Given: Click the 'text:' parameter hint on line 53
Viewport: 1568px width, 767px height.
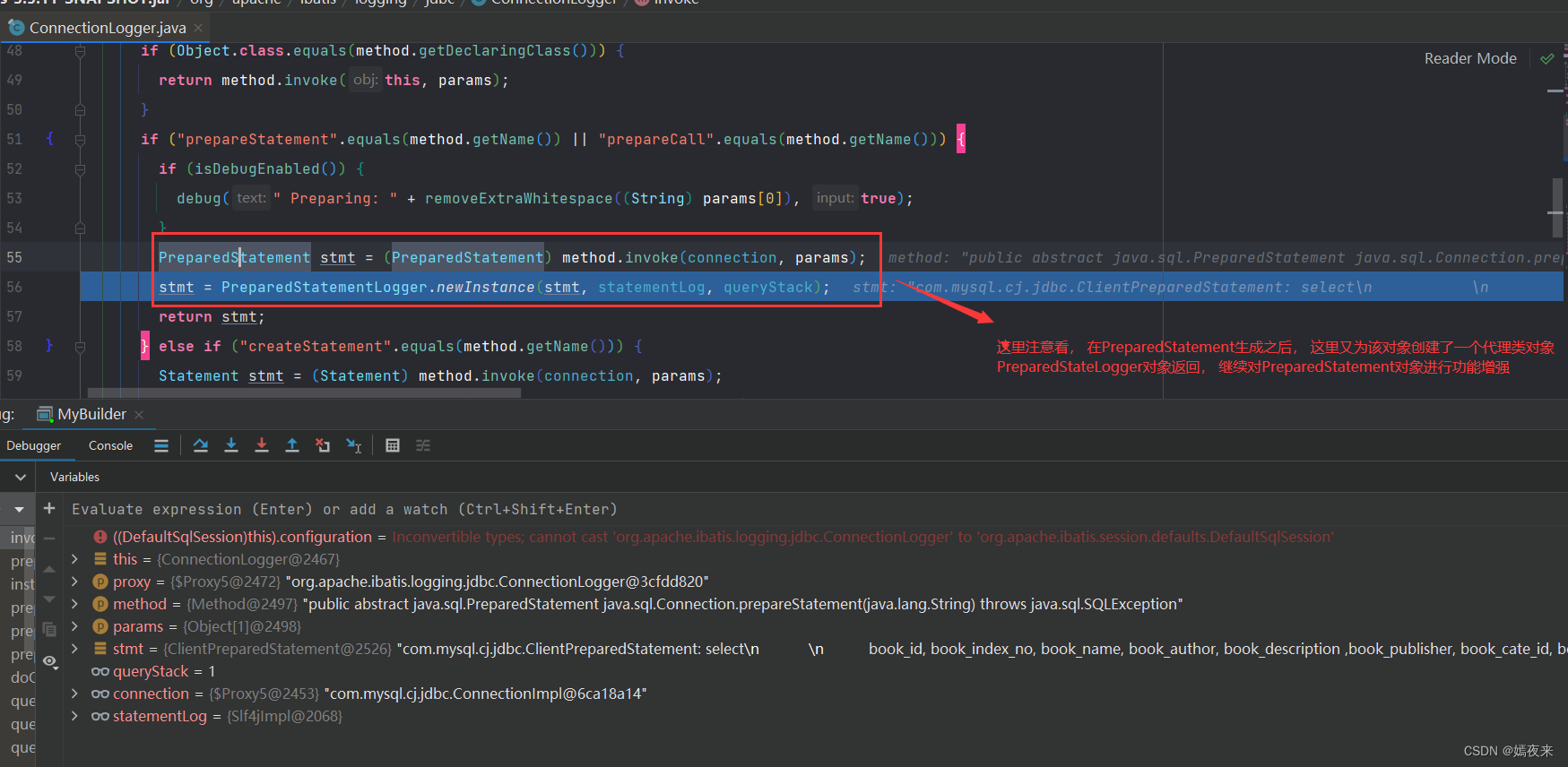Looking at the screenshot, I should click(x=251, y=198).
